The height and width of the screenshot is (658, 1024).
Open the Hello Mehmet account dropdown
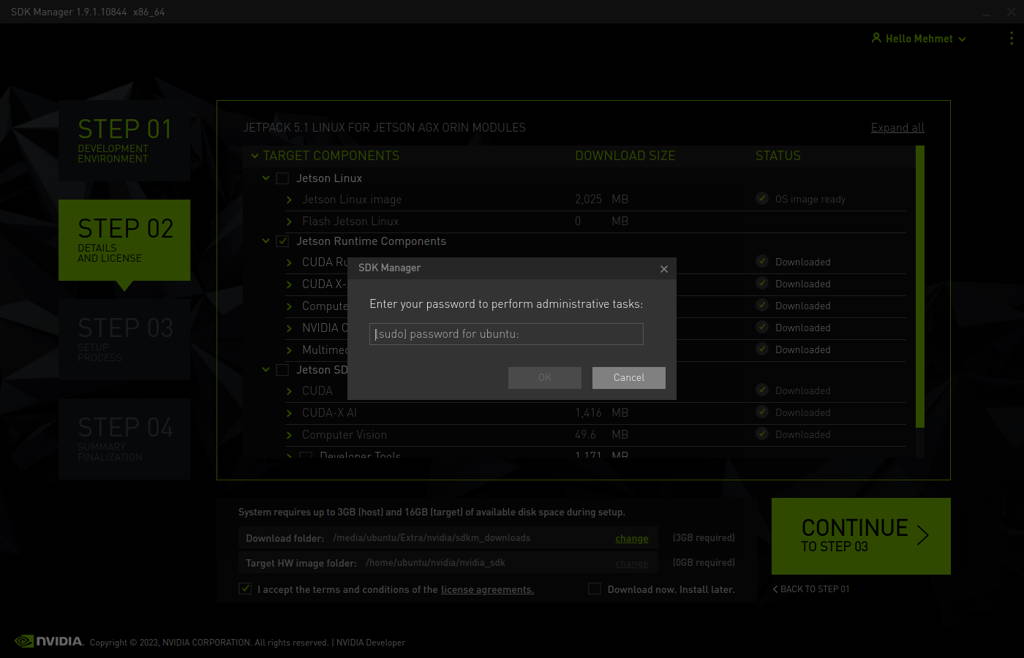(919, 39)
